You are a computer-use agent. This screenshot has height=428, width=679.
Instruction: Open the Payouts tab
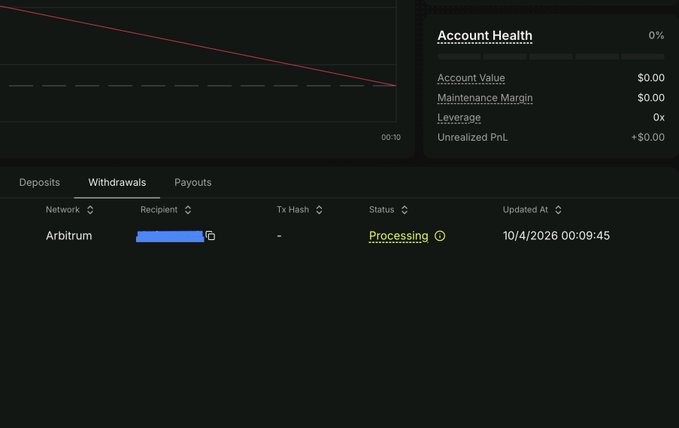193,182
